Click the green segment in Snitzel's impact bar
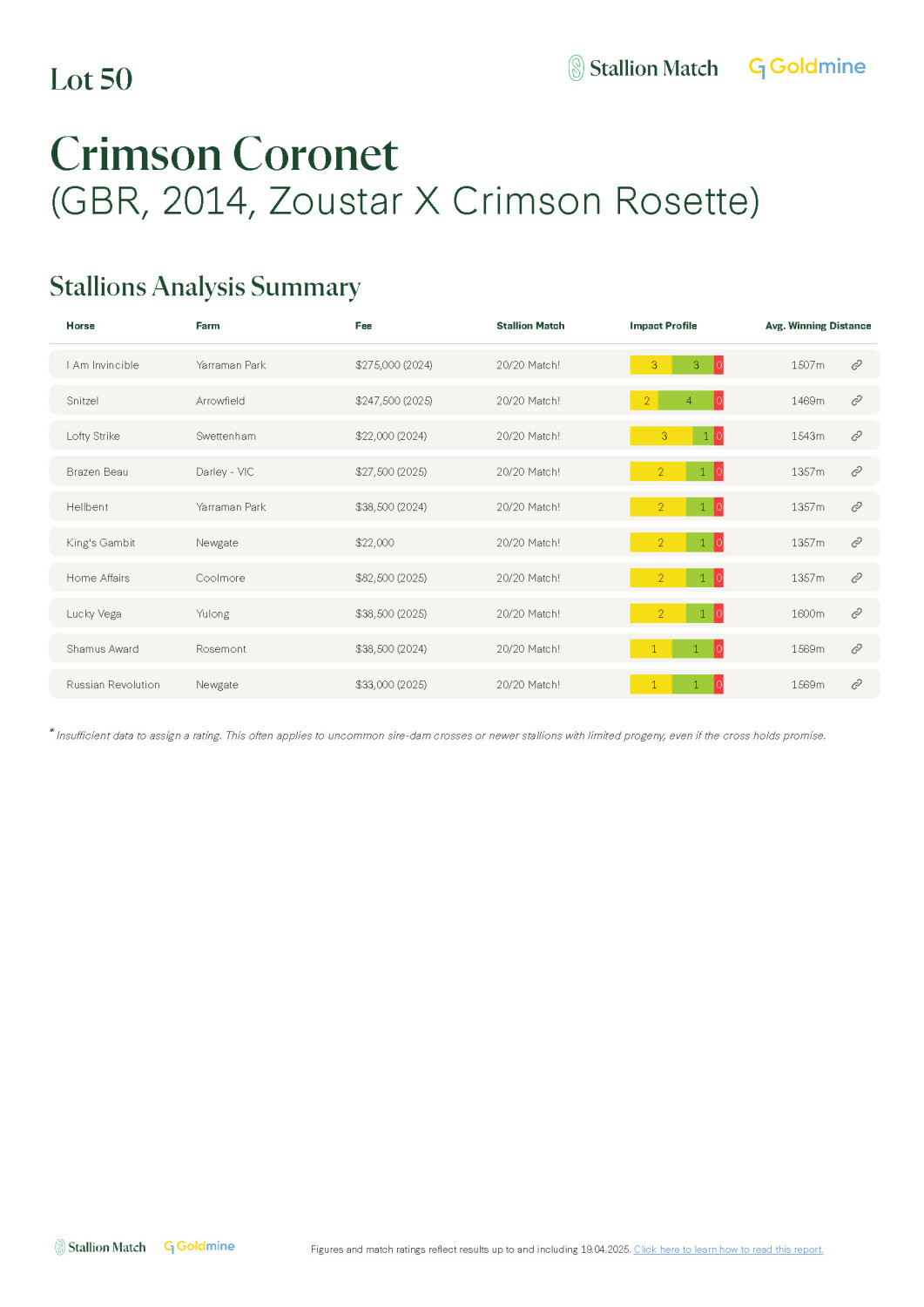The height and width of the screenshot is (1307, 924). [687, 401]
